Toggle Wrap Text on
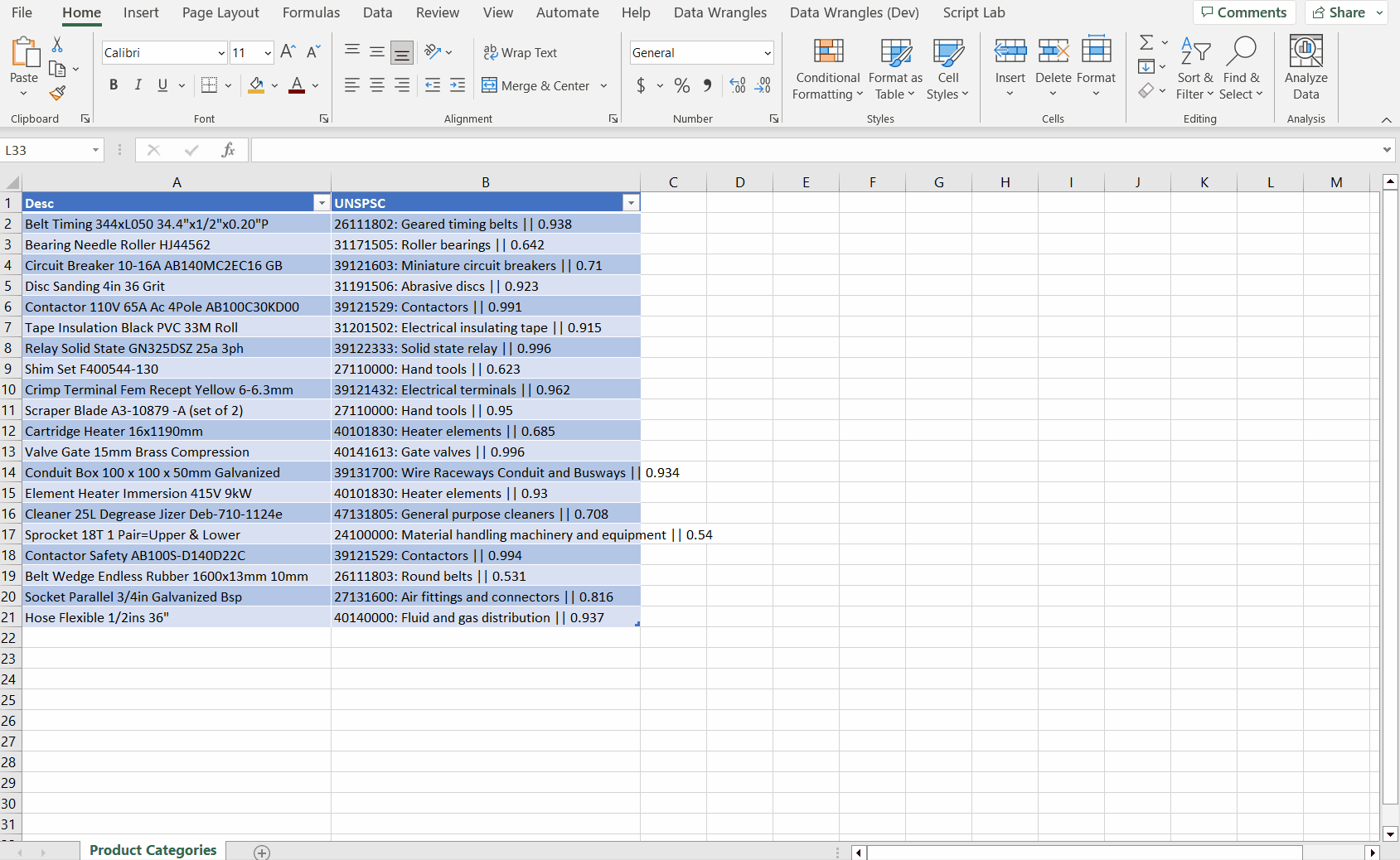This screenshot has width=1400, height=860. pos(520,52)
